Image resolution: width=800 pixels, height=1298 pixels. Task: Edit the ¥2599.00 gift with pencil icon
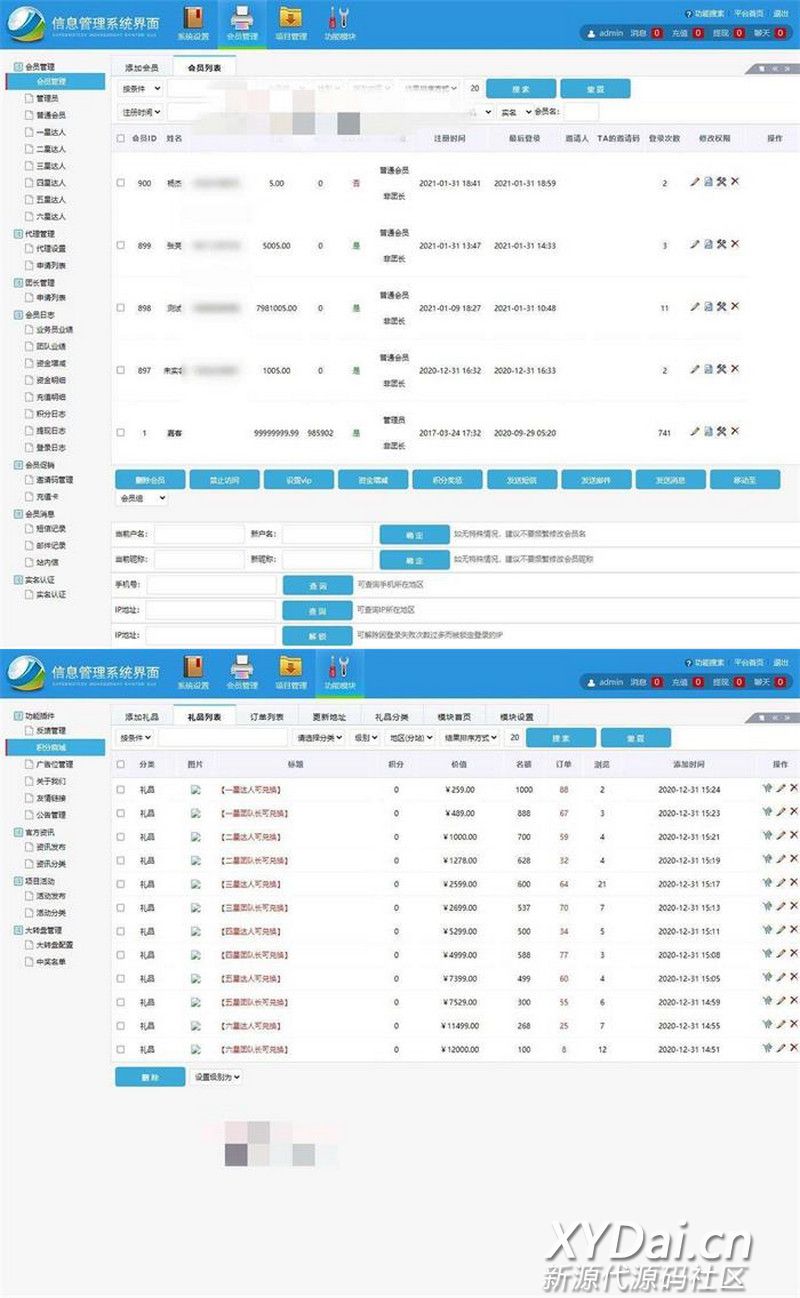coord(781,883)
